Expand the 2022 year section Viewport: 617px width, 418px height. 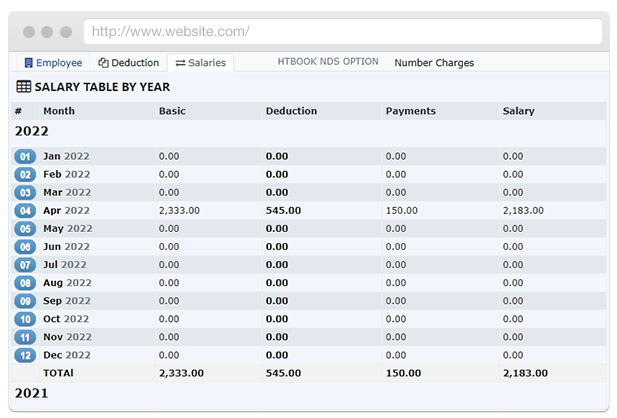(x=32, y=131)
